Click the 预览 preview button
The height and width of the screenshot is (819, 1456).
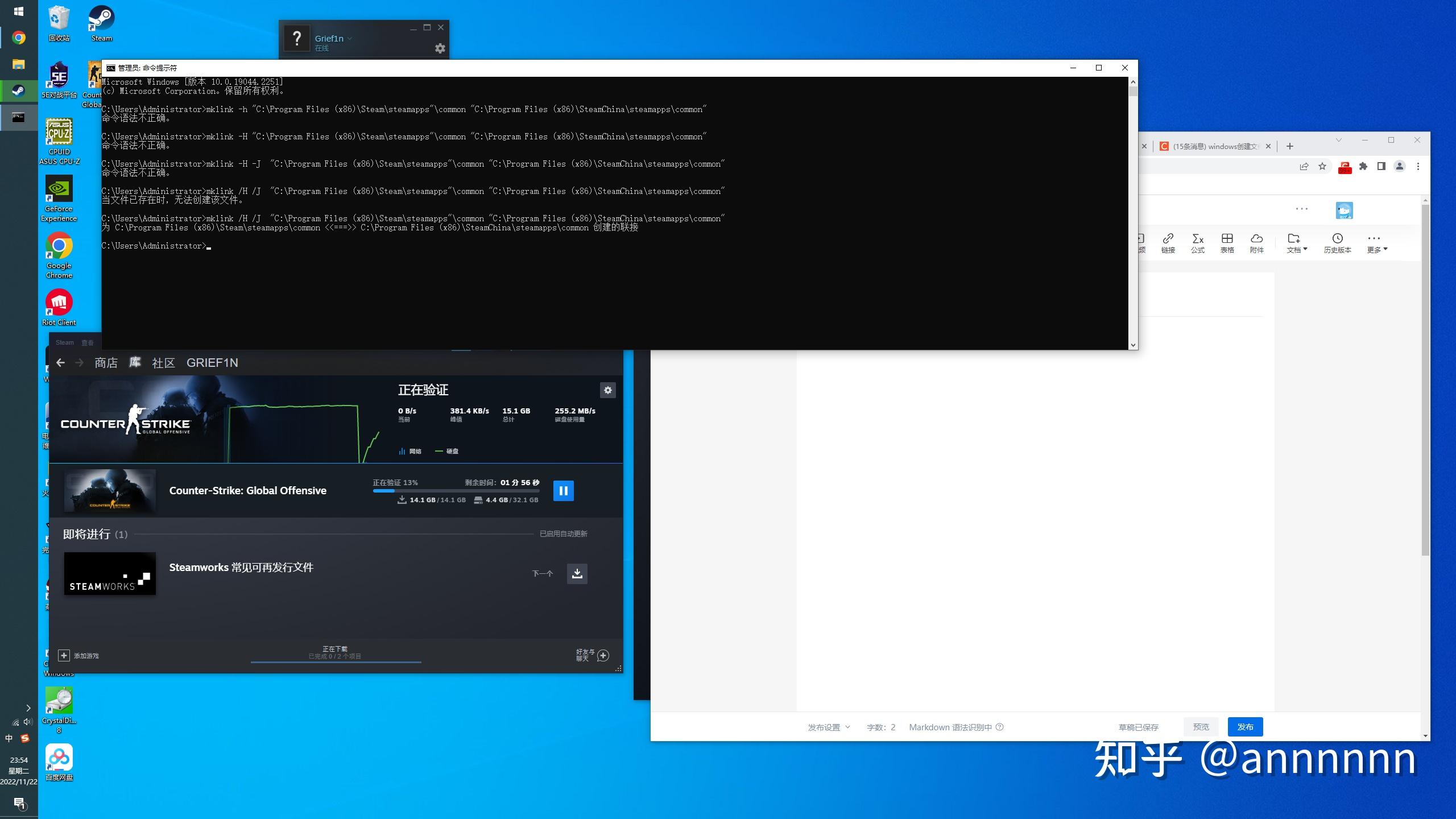[x=1201, y=727]
